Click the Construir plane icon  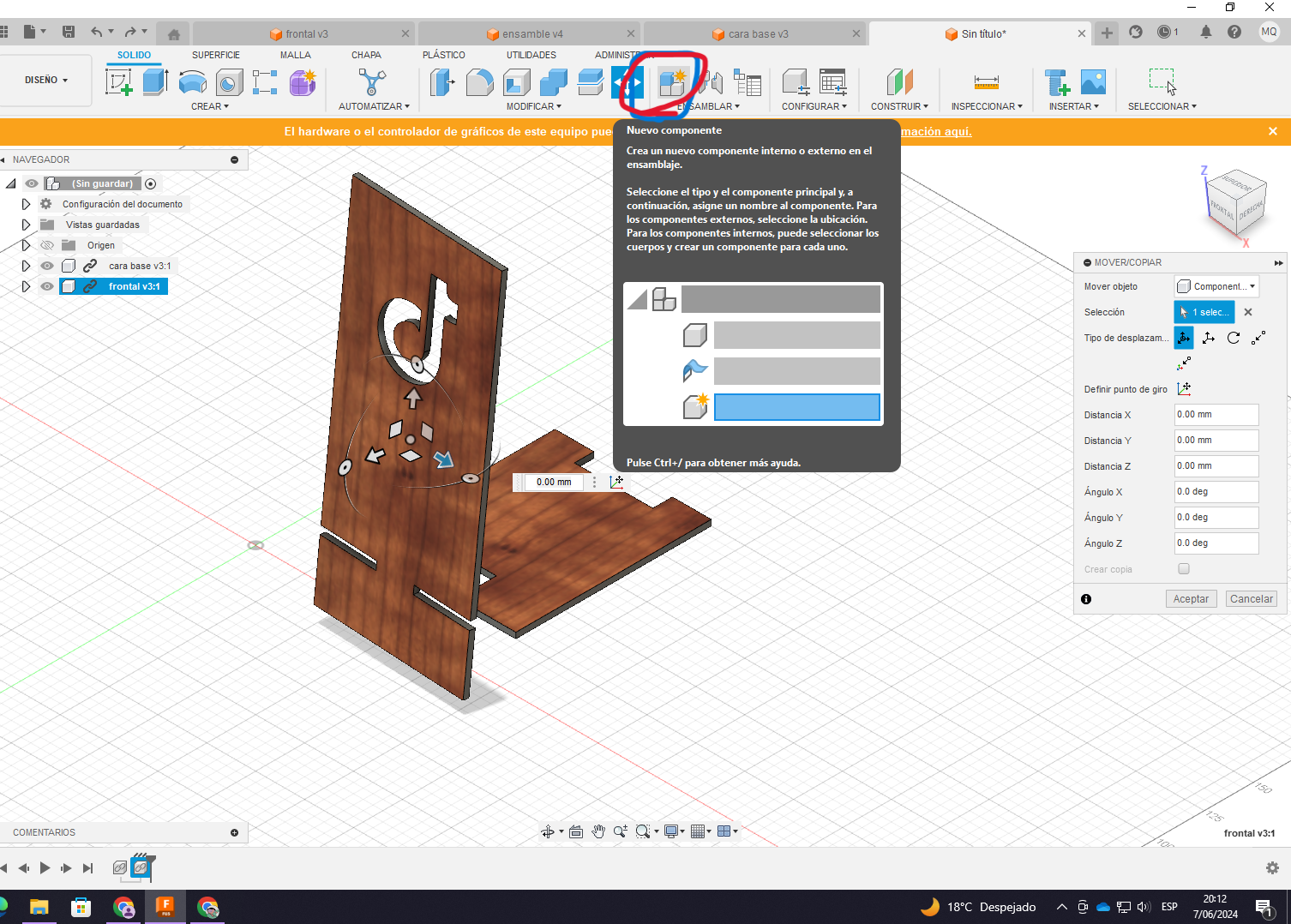(x=899, y=82)
